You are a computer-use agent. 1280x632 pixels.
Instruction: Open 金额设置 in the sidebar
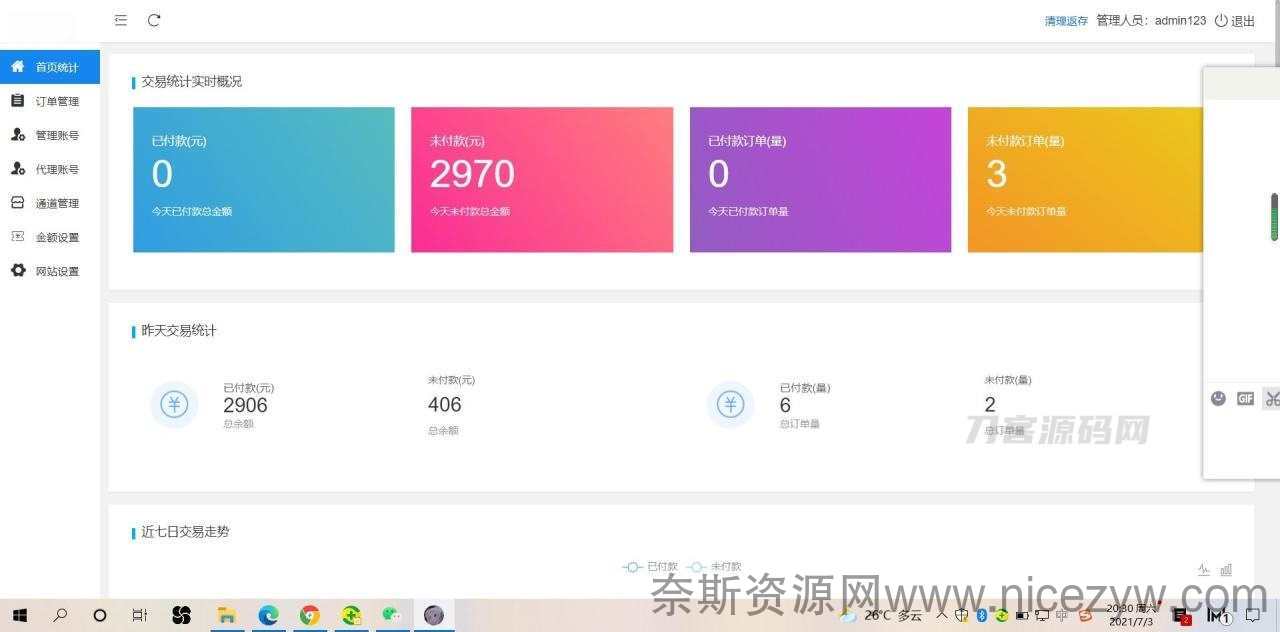pos(50,237)
